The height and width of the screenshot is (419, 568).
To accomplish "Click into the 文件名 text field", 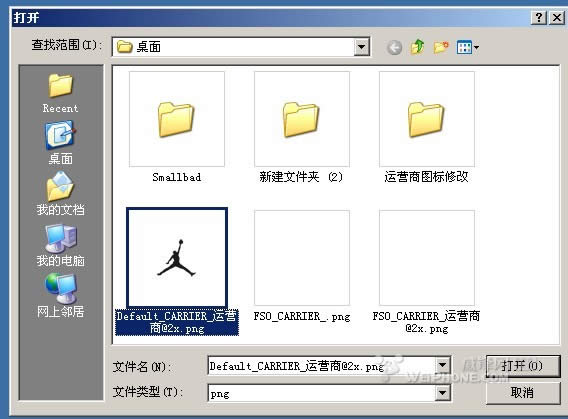I will click(x=322, y=366).
